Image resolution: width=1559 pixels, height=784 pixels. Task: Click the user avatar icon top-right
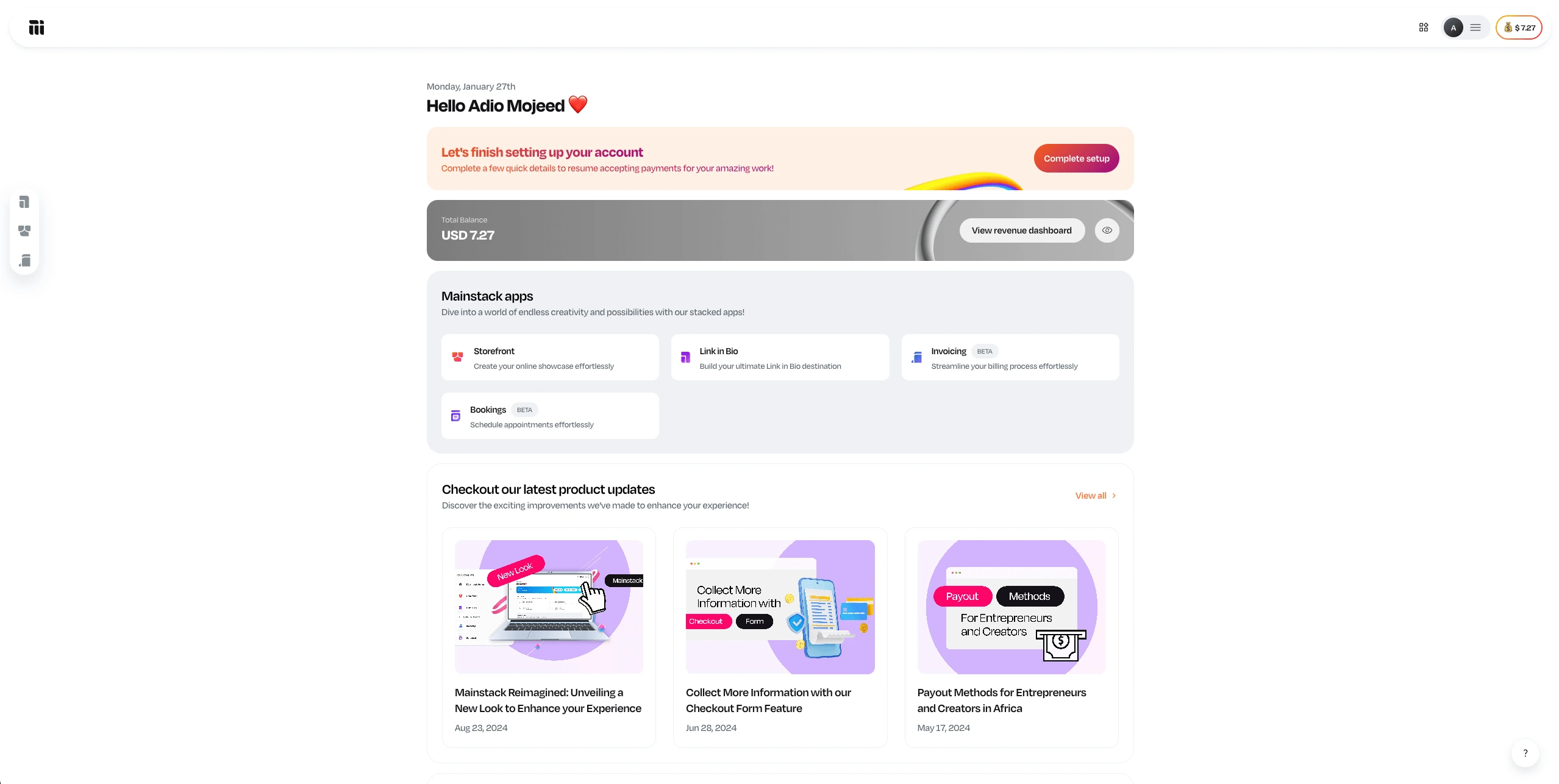click(x=1452, y=27)
